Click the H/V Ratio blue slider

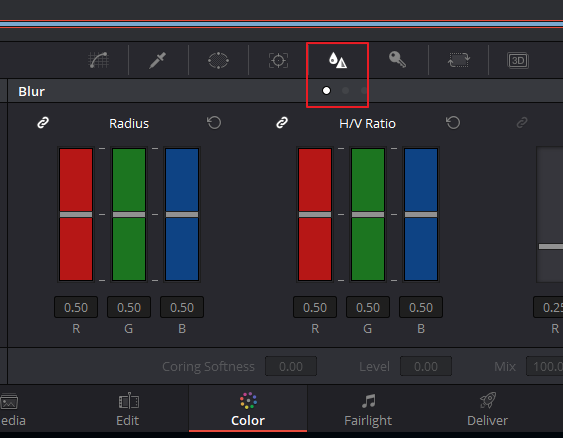pyautogui.click(x=421, y=214)
